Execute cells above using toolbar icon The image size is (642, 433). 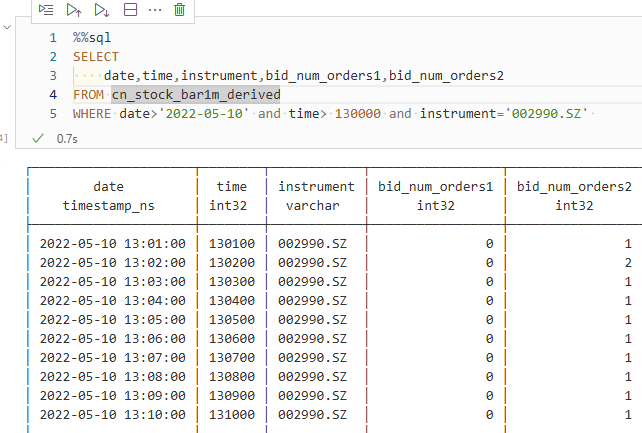74,10
